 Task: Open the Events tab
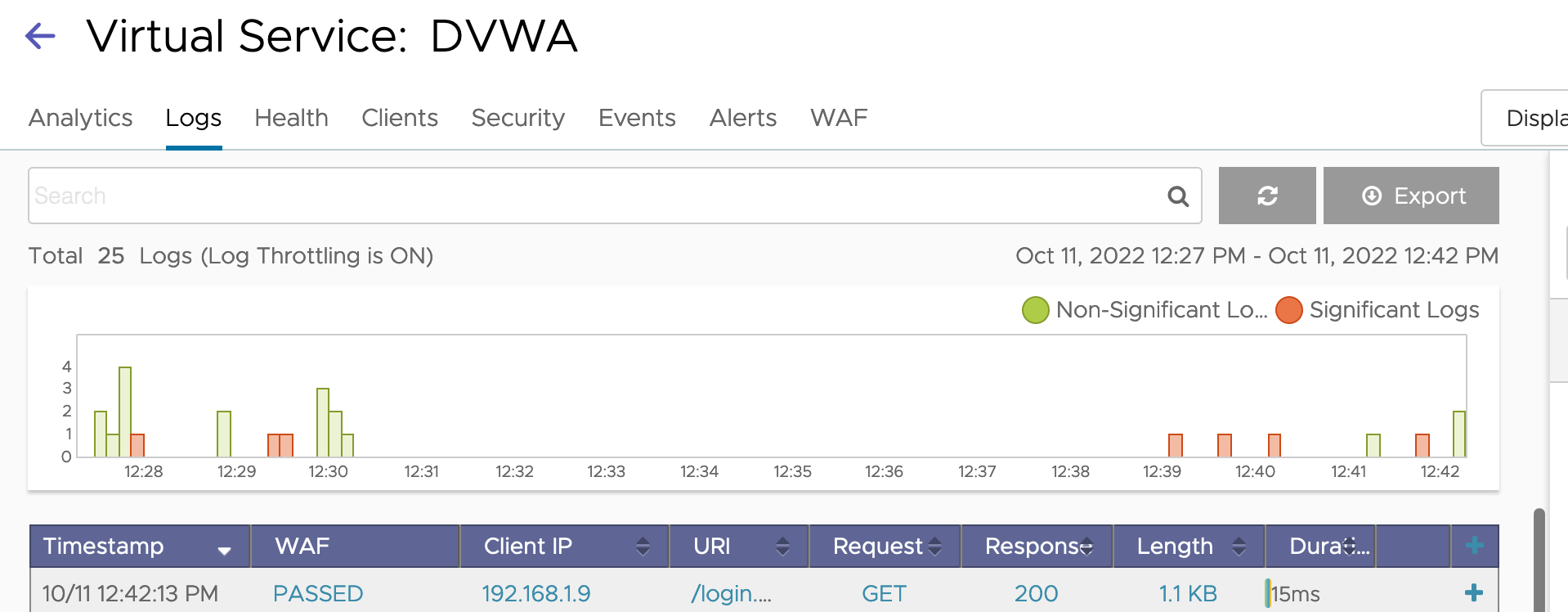637,118
